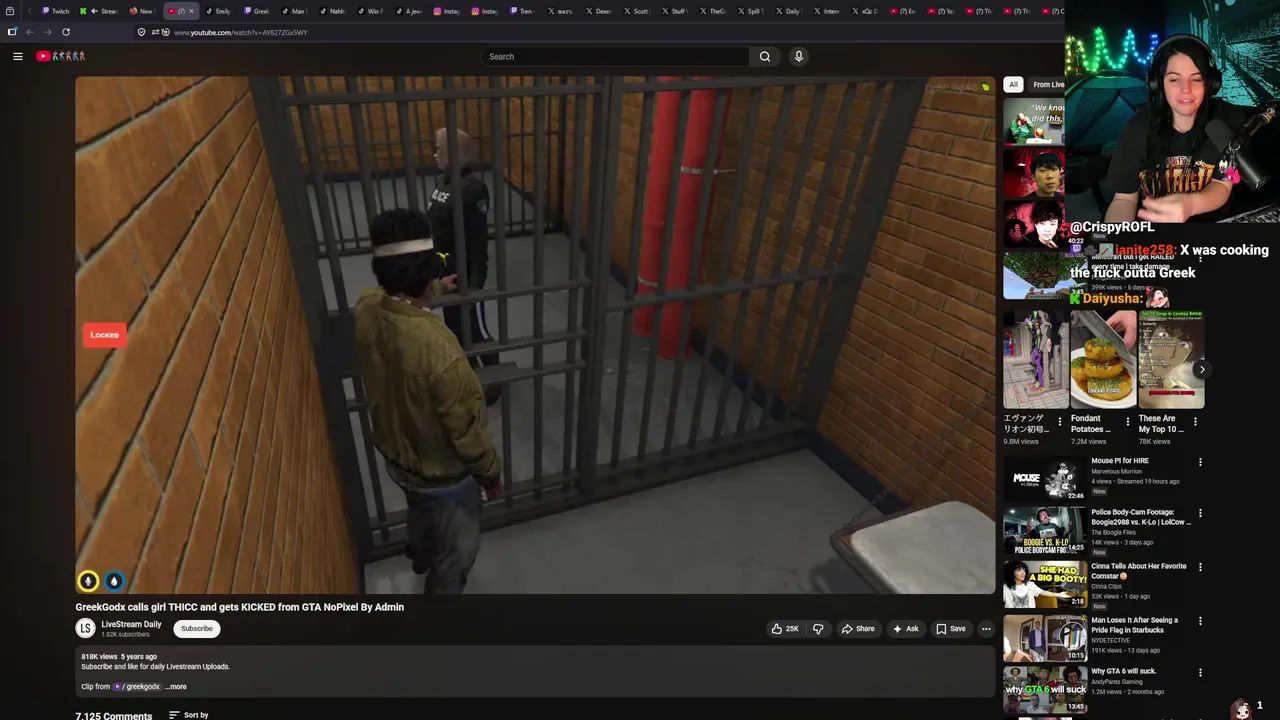Switch to the Emily browser tab

218,11
